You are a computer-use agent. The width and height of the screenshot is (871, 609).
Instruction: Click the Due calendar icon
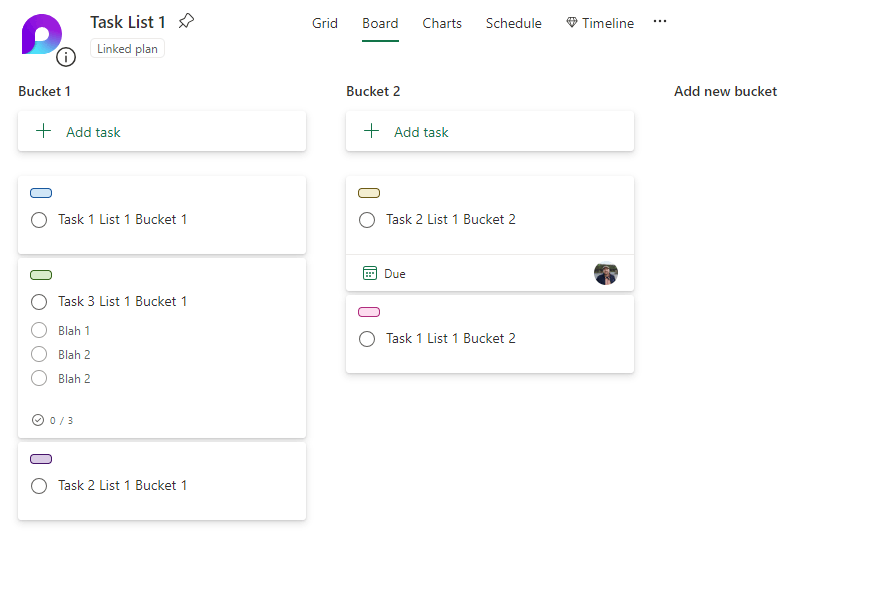[x=370, y=273]
